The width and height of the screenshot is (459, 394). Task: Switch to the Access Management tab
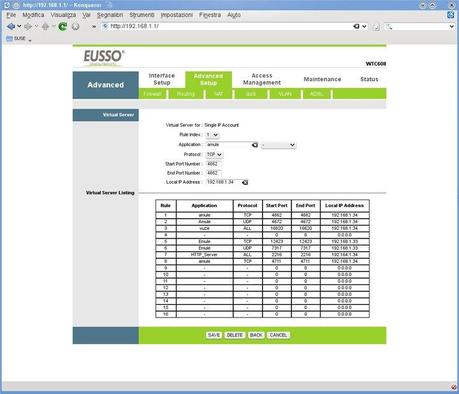pos(262,79)
